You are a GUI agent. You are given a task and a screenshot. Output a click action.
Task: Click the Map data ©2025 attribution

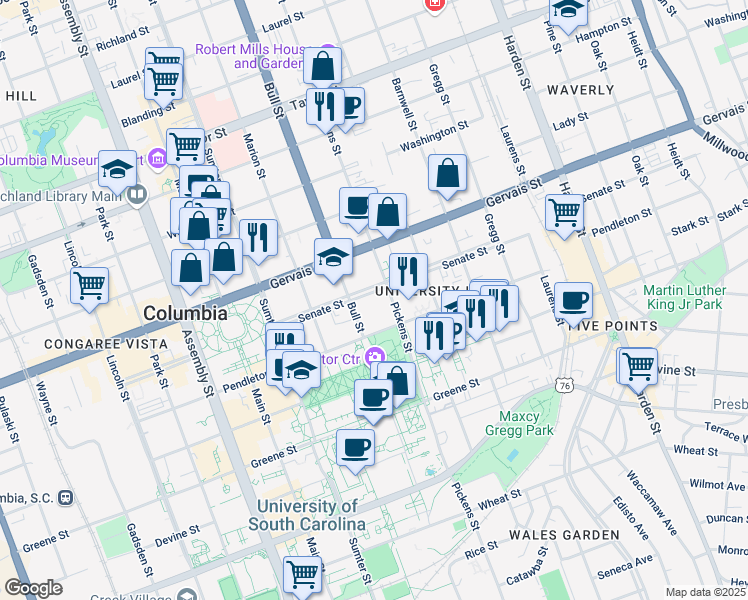pyautogui.click(x=706, y=592)
